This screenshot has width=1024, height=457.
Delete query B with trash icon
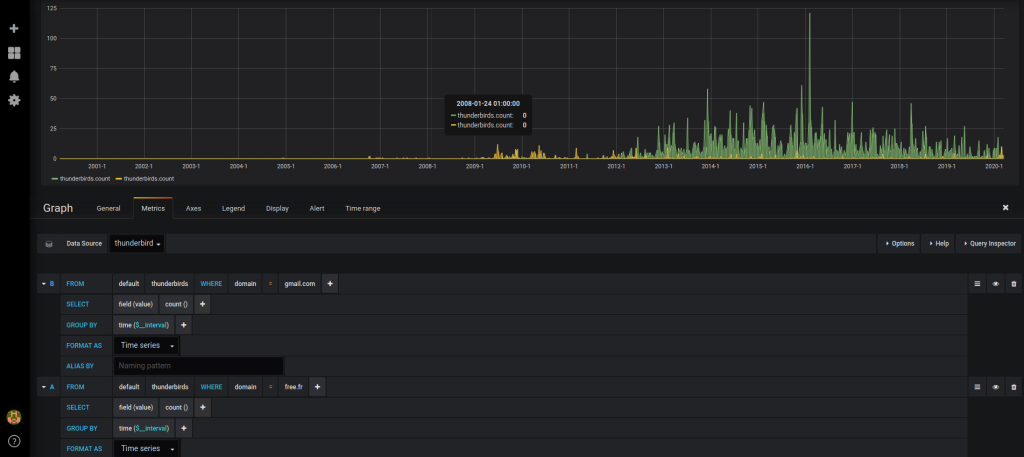pos(1013,284)
